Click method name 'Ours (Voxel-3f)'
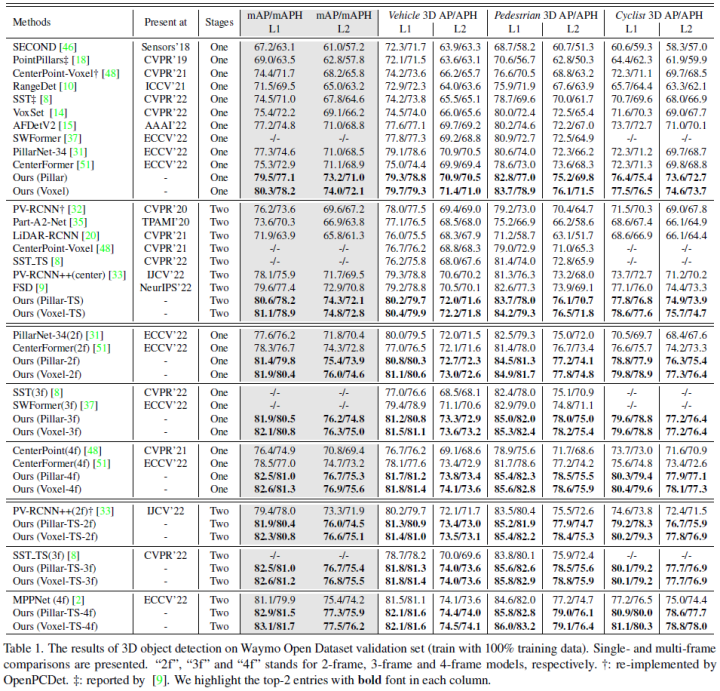 [47, 432]
